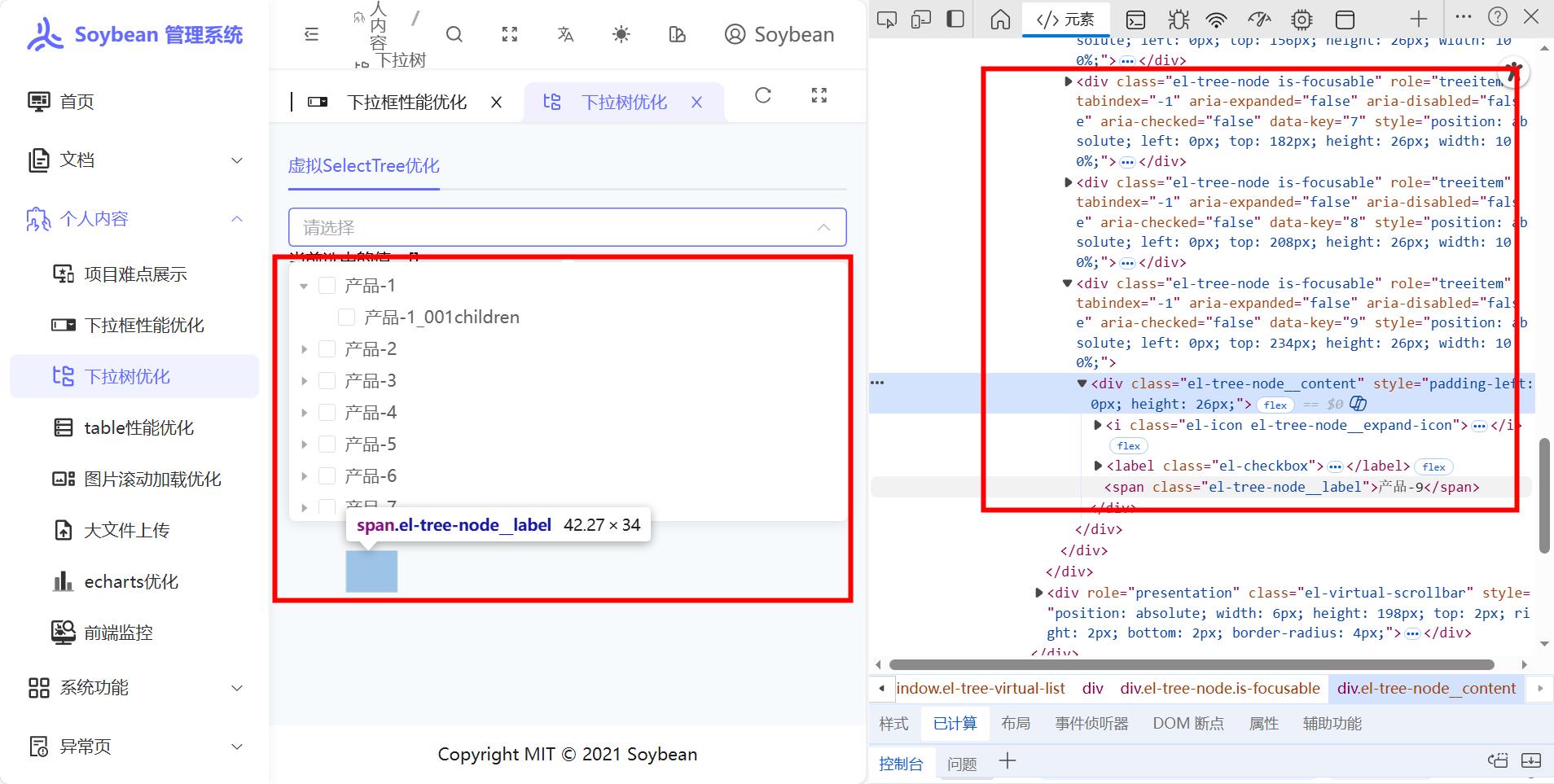Collapse the sidebar menu icon
The height and width of the screenshot is (784, 1554).
tap(311, 34)
